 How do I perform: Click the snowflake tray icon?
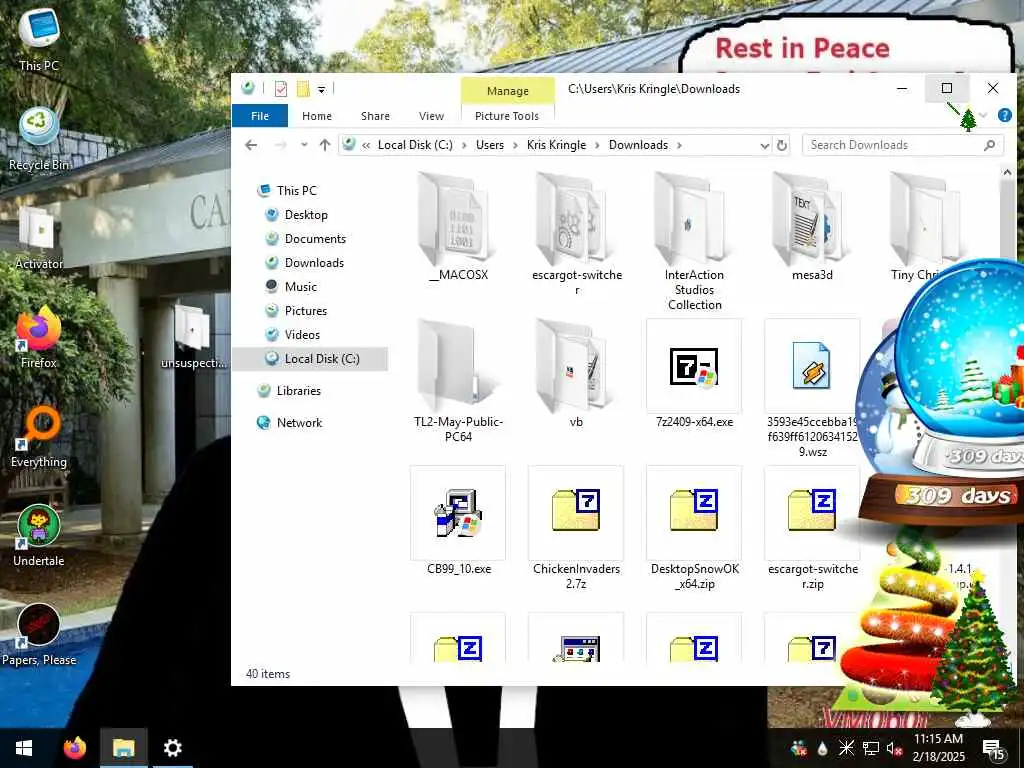pyautogui.click(x=846, y=748)
